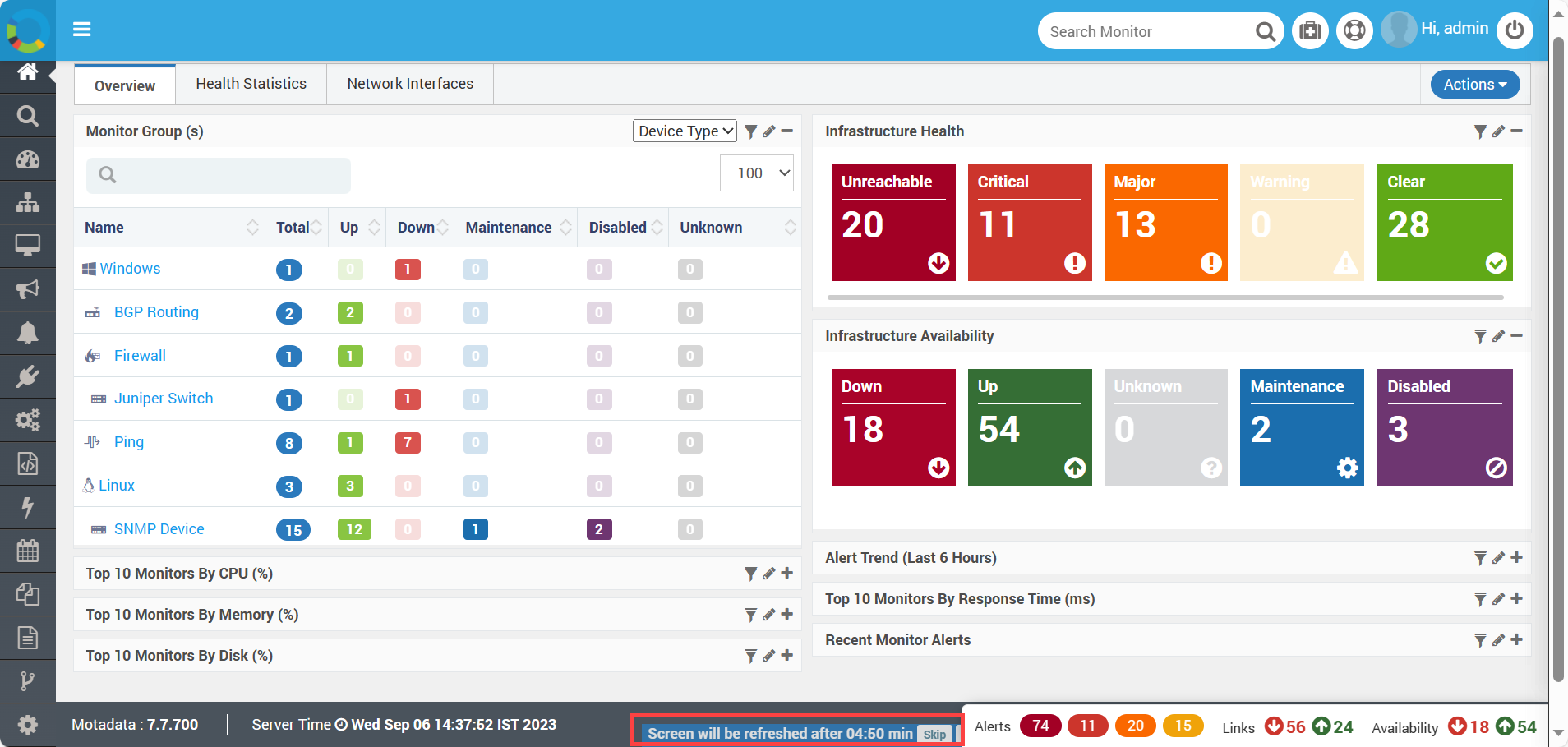Image resolution: width=1568 pixels, height=747 pixels.
Task: Open the SNMP Device monitor group link
Action: (x=159, y=529)
